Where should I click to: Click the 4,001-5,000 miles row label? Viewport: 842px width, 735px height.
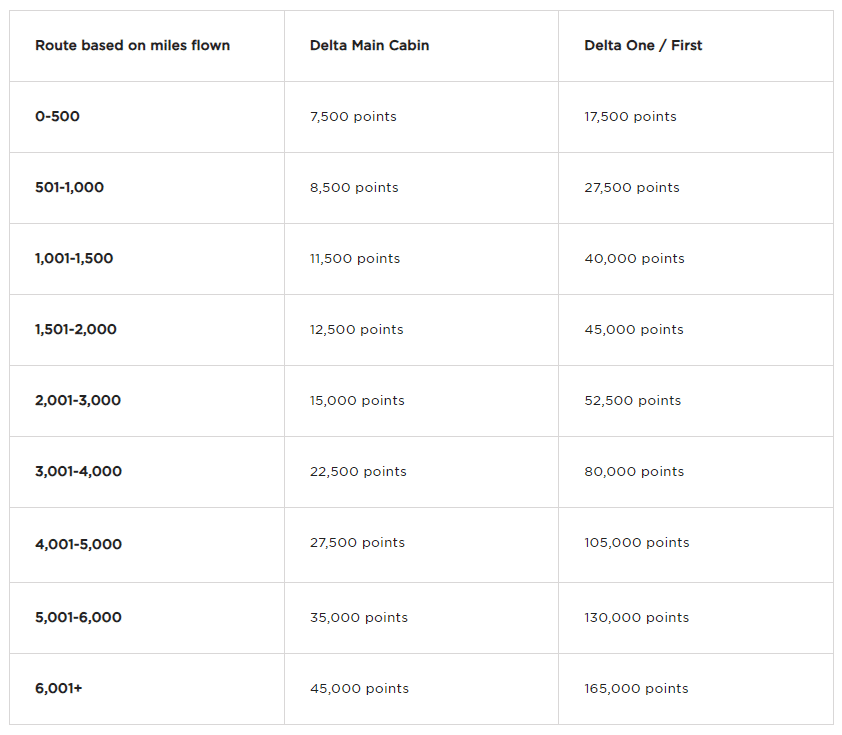point(78,544)
